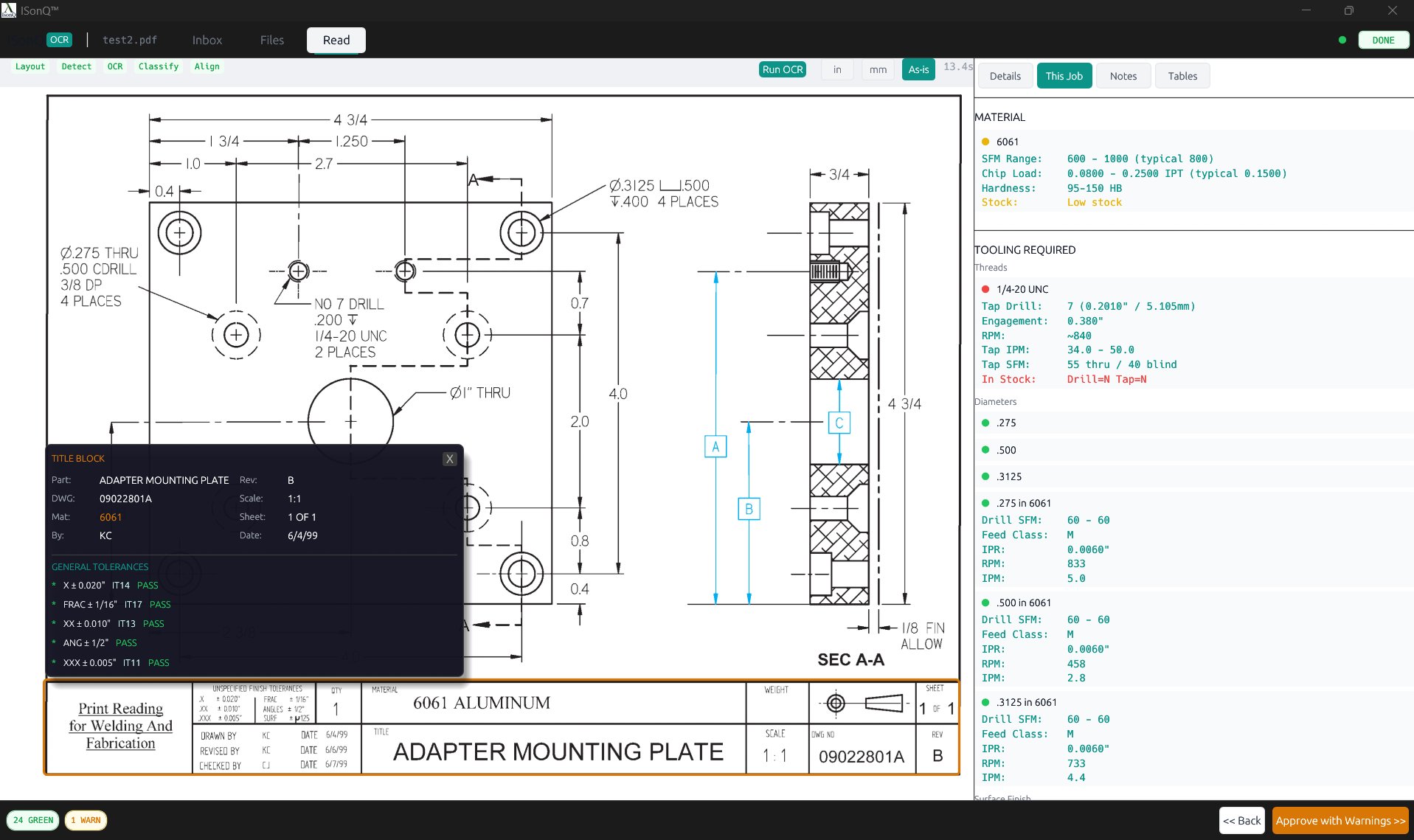Image resolution: width=1414 pixels, height=840 pixels.
Task: Click the green dot beside .3125 in 6061
Action: coord(985,701)
